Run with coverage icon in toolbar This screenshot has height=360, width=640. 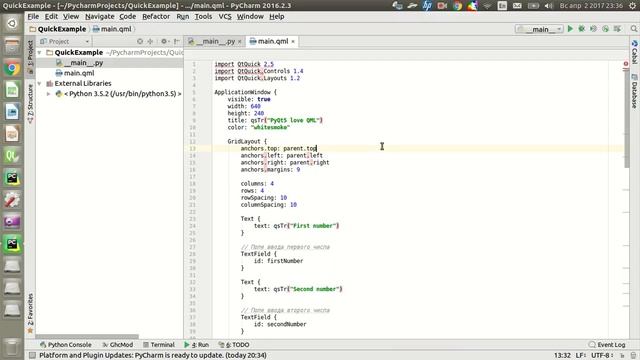click(x=593, y=29)
